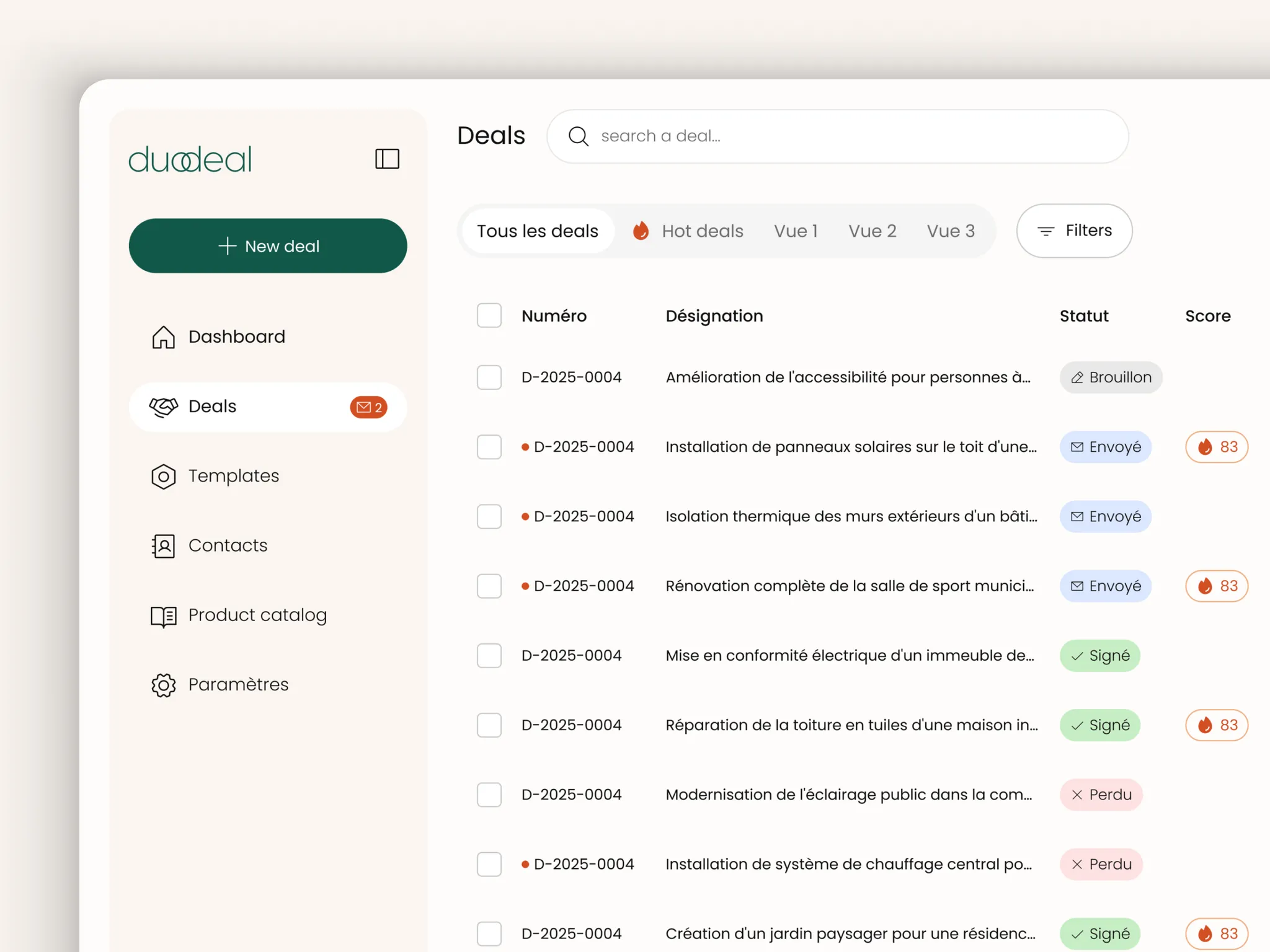This screenshot has width=1270, height=952.
Task: Click the Dashboard house icon
Action: pyautogui.click(x=164, y=337)
